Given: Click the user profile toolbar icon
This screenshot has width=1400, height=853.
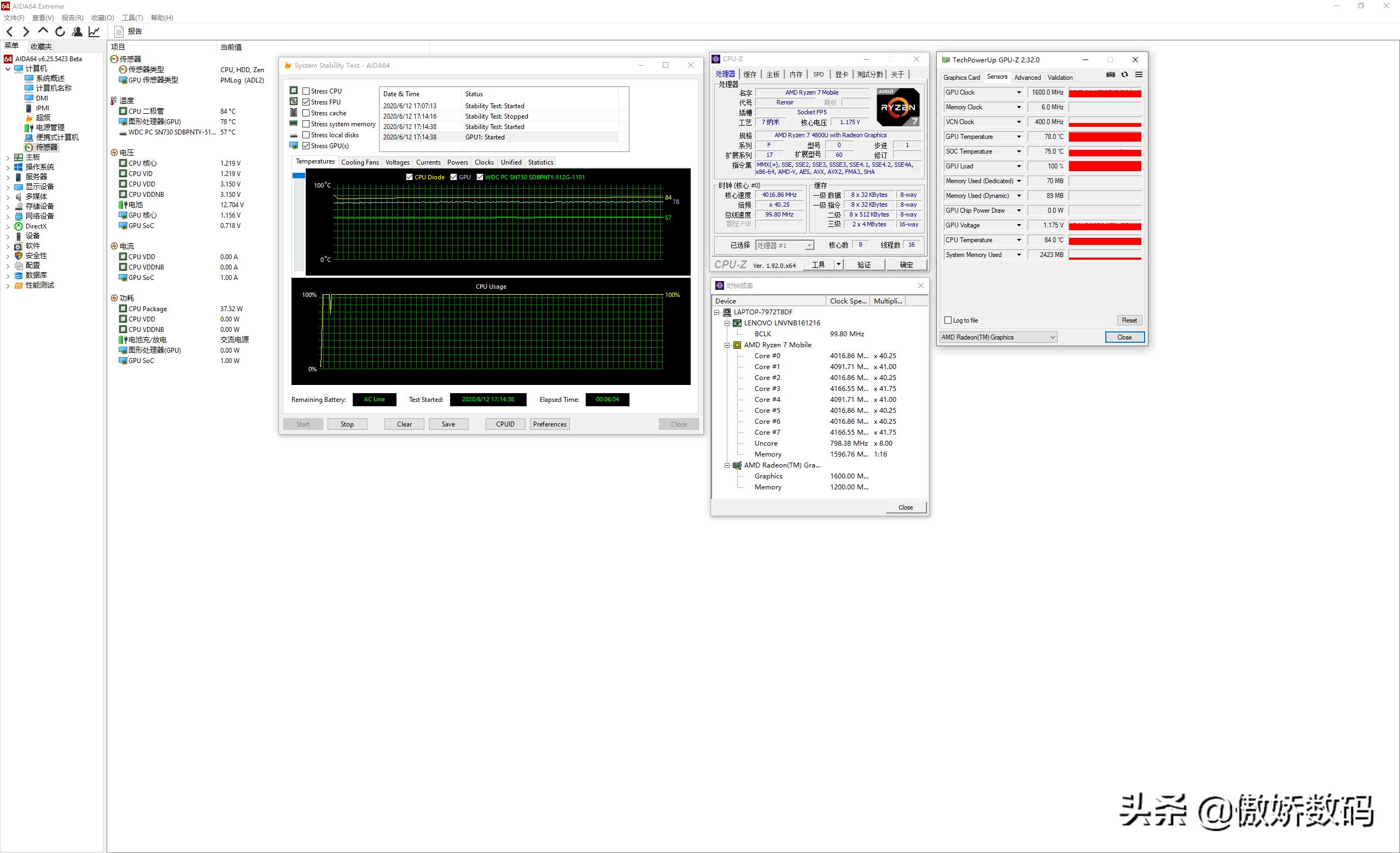Looking at the screenshot, I should tap(77, 32).
